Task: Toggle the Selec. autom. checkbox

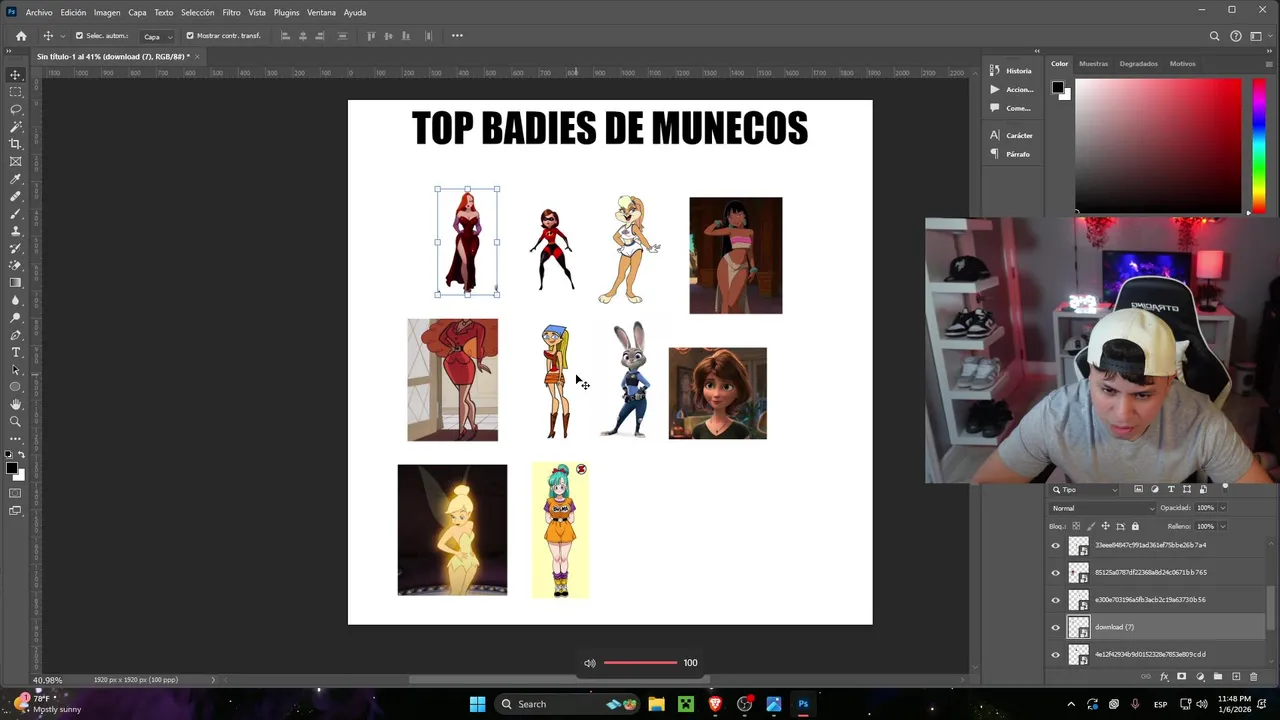Action: (x=79, y=36)
